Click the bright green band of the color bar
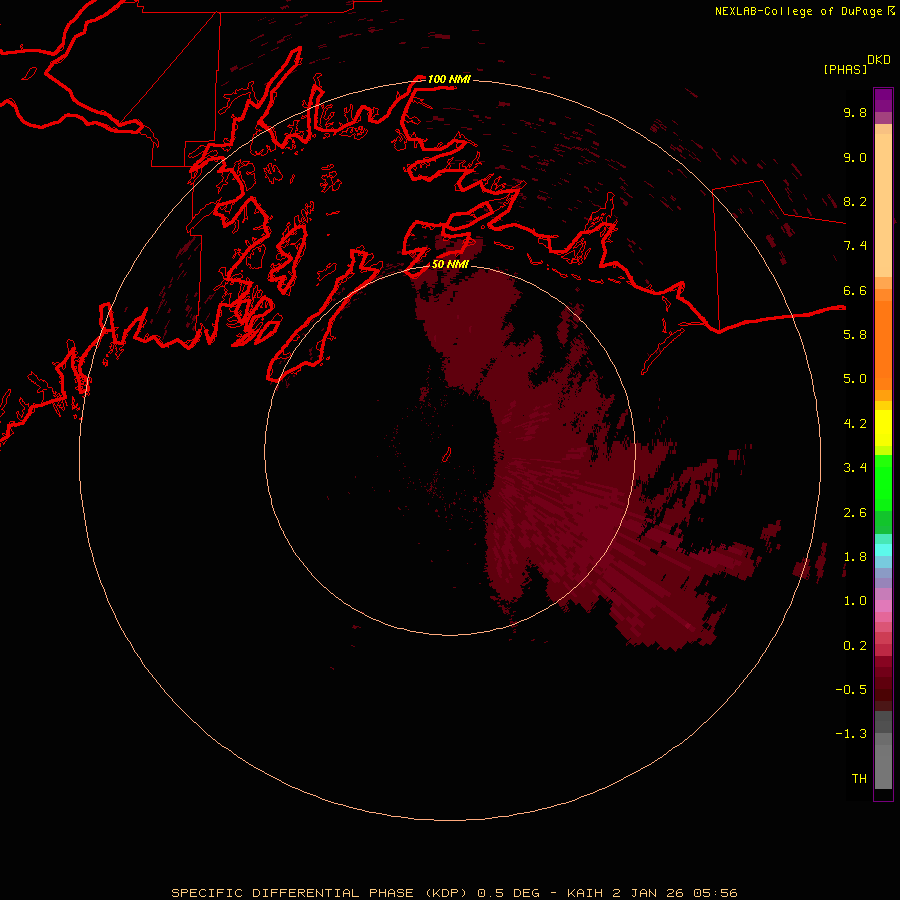 883,483
